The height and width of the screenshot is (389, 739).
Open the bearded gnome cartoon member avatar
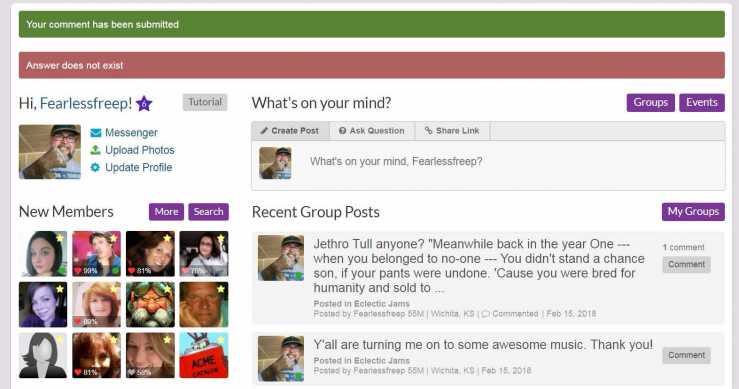(150, 305)
